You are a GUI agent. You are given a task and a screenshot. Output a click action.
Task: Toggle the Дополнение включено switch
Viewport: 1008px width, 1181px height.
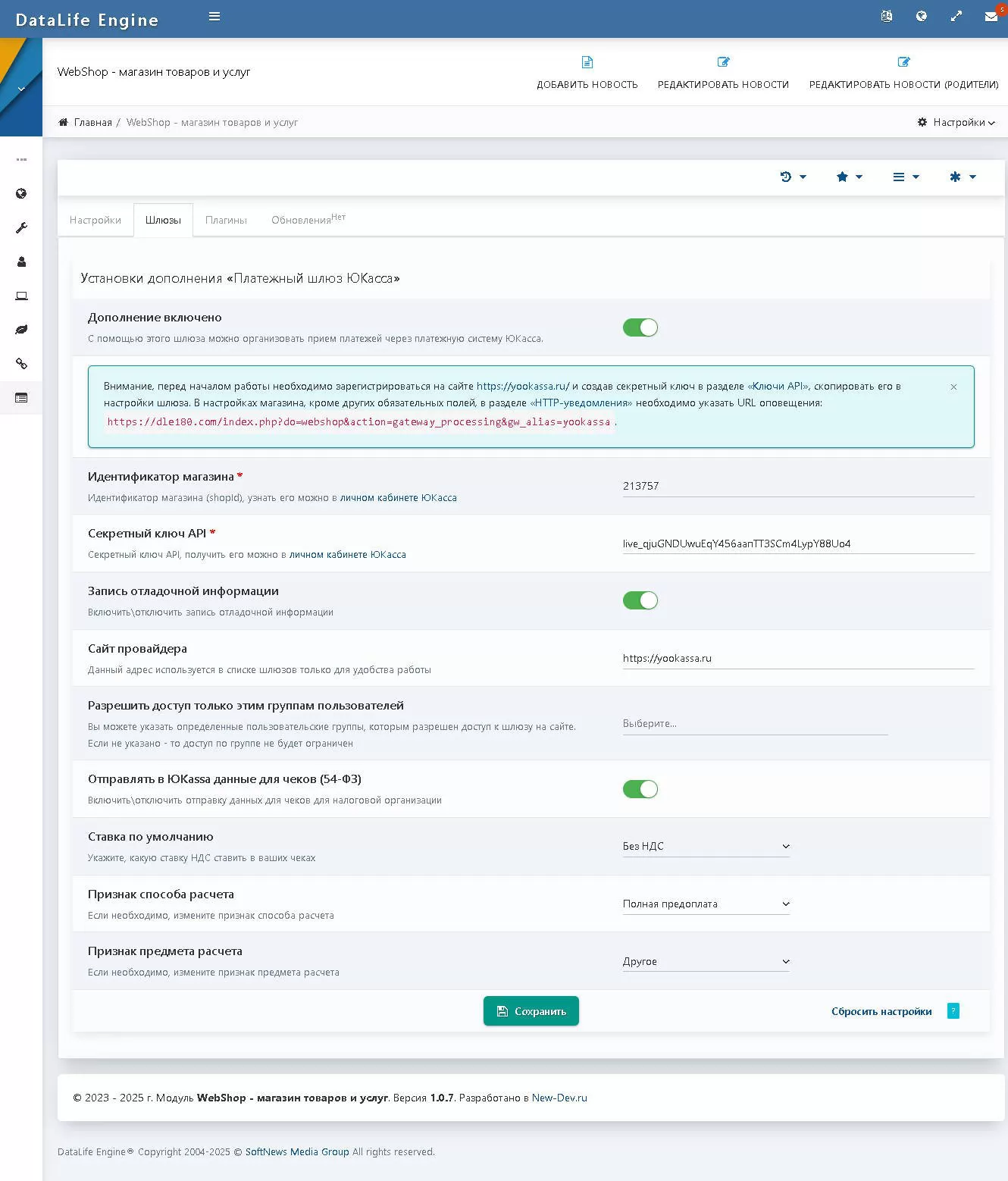(640, 327)
